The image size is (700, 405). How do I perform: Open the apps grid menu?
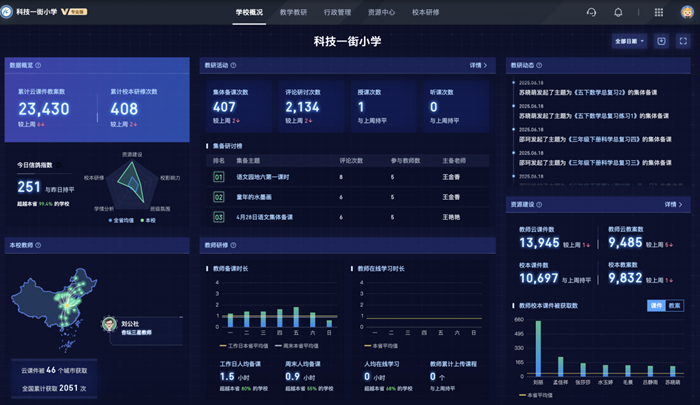tap(658, 12)
